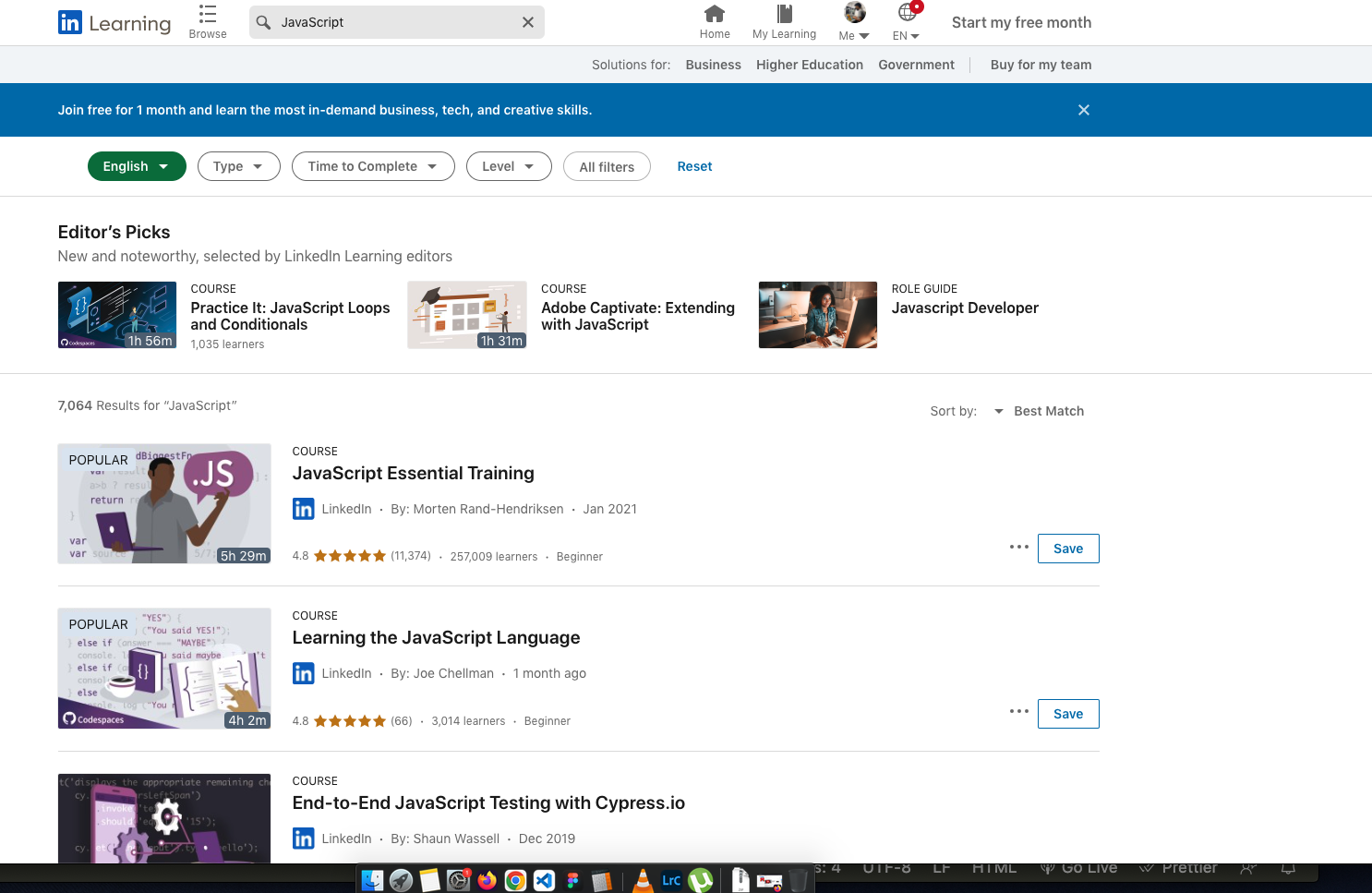This screenshot has height=893, width=1372.
Task: Expand the Level filter
Action: (x=509, y=166)
